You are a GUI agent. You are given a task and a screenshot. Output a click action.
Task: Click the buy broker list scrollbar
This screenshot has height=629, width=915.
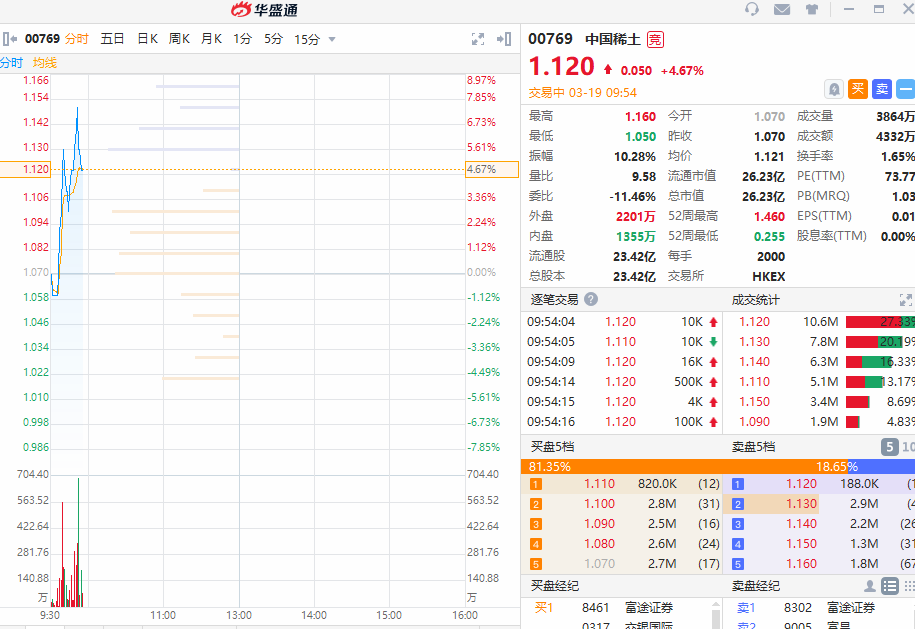pos(715,614)
